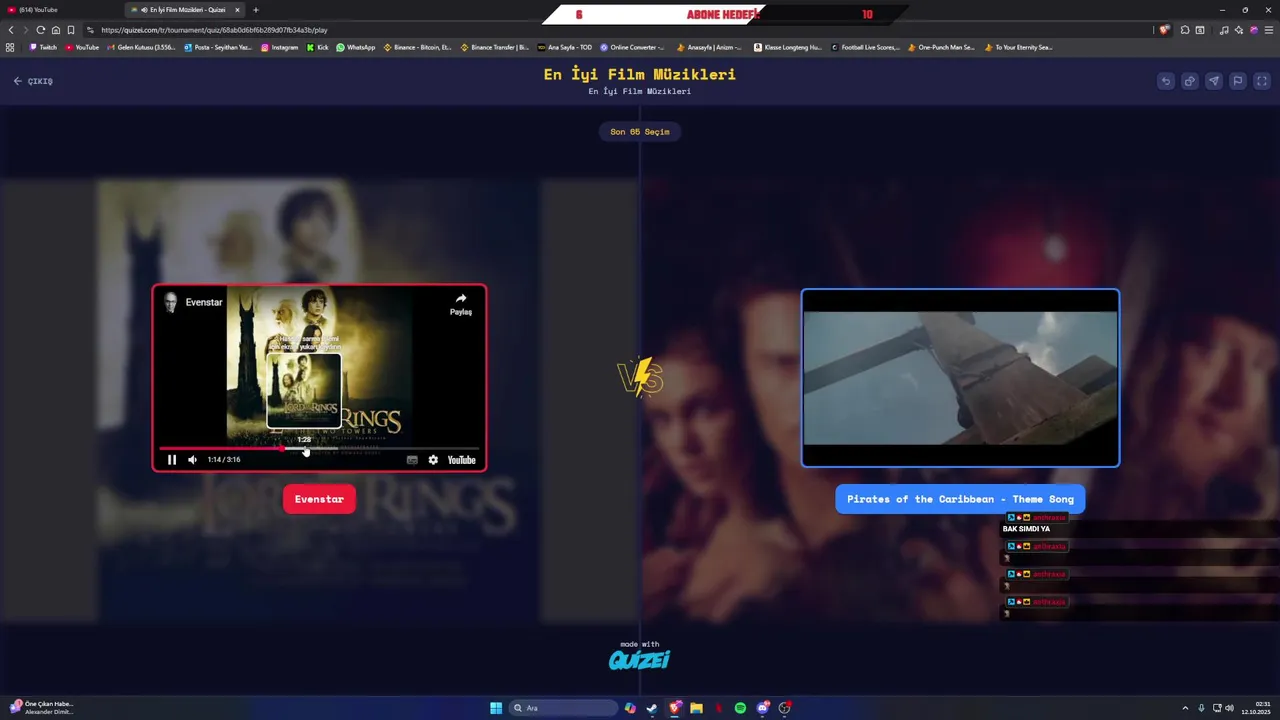1280x720 pixels.
Task: Open File Explorer from the taskbar
Action: pos(697,708)
